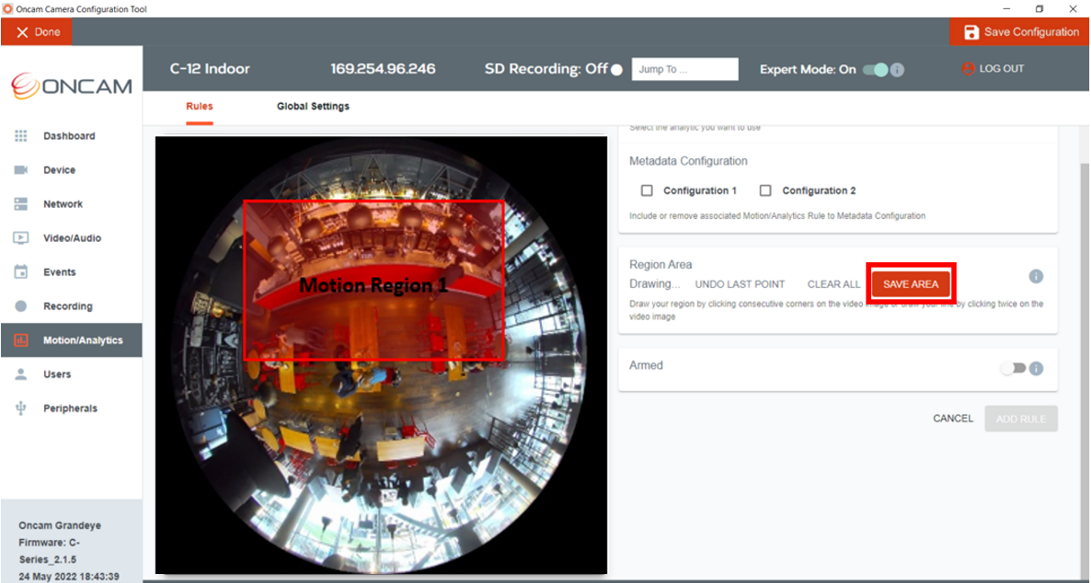
Task: Toggle the Armed switch on
Action: pyautogui.click(x=1013, y=368)
